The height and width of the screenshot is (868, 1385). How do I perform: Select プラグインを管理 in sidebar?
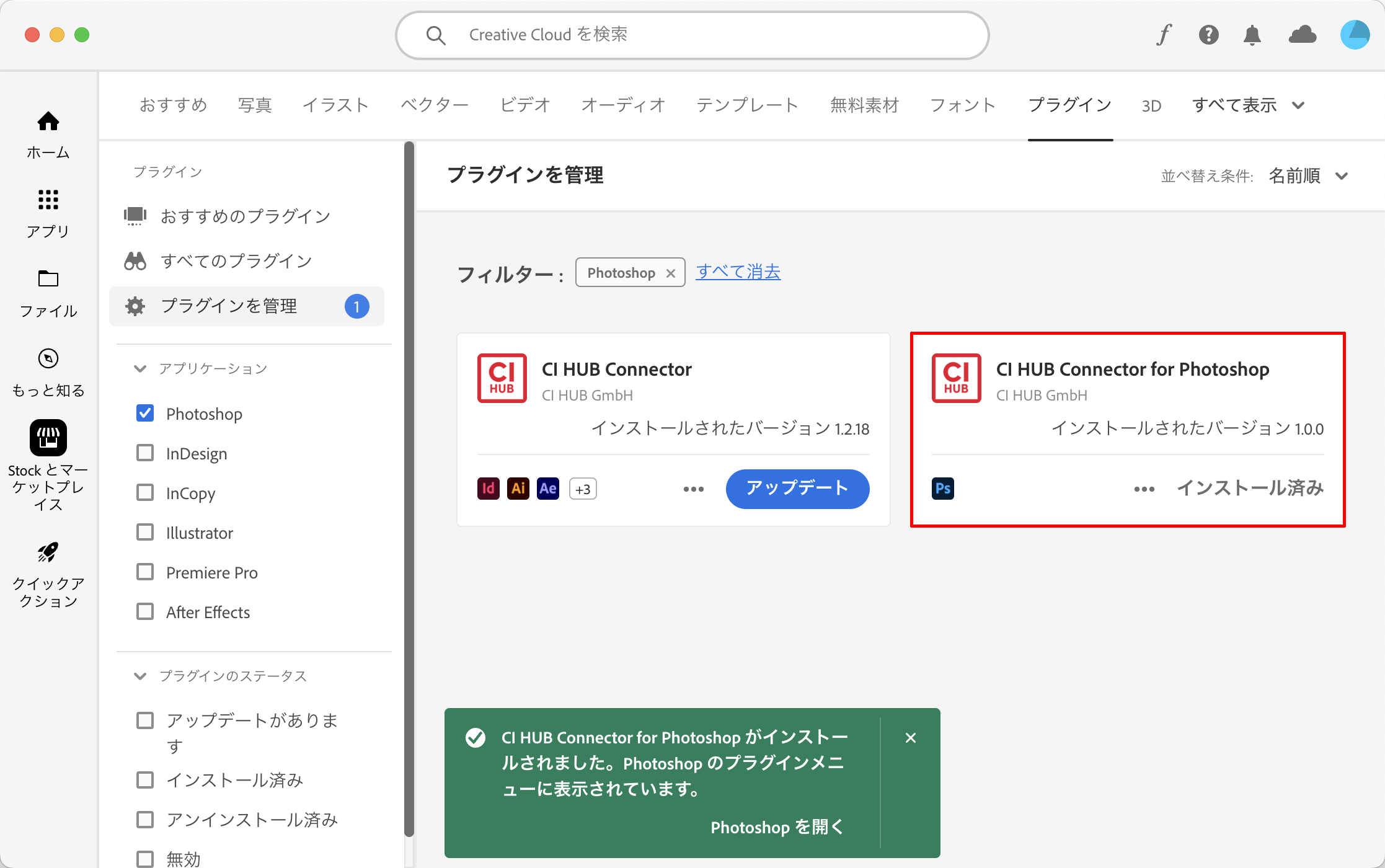click(x=247, y=306)
